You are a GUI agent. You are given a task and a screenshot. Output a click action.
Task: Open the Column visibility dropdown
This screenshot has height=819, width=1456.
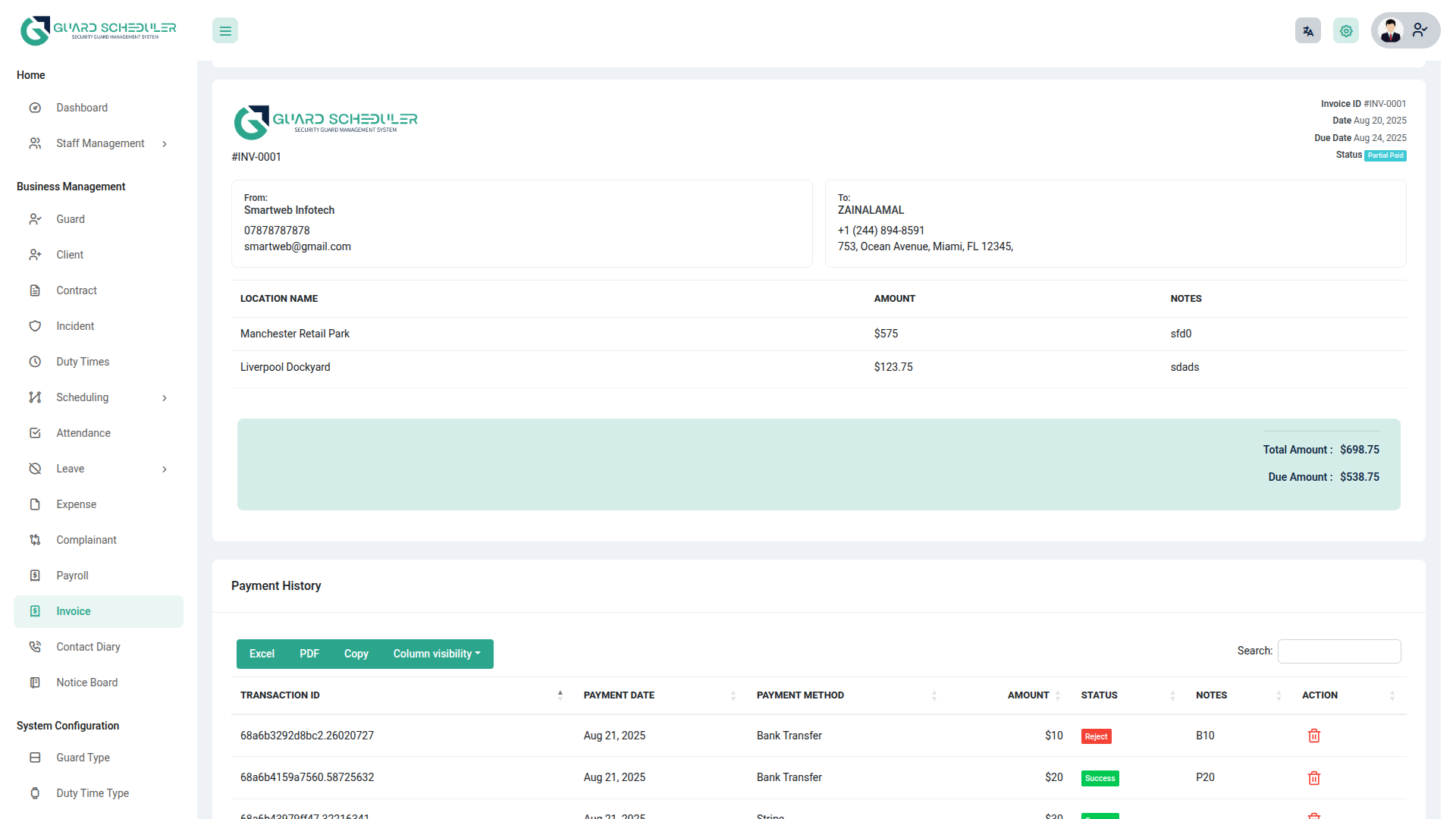[436, 654]
